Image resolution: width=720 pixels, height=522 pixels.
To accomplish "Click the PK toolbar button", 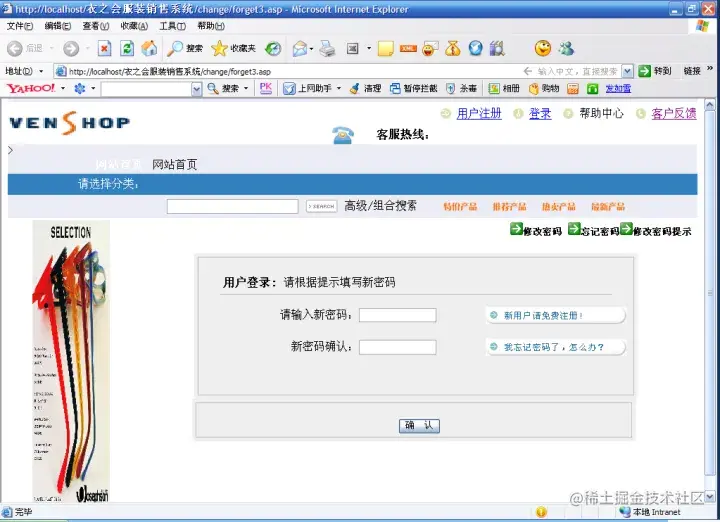I will [x=265, y=88].
